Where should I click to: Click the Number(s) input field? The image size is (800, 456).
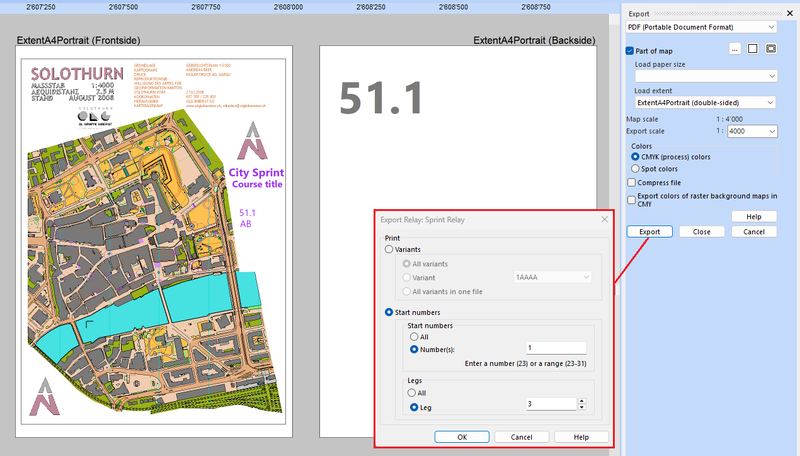click(x=556, y=348)
